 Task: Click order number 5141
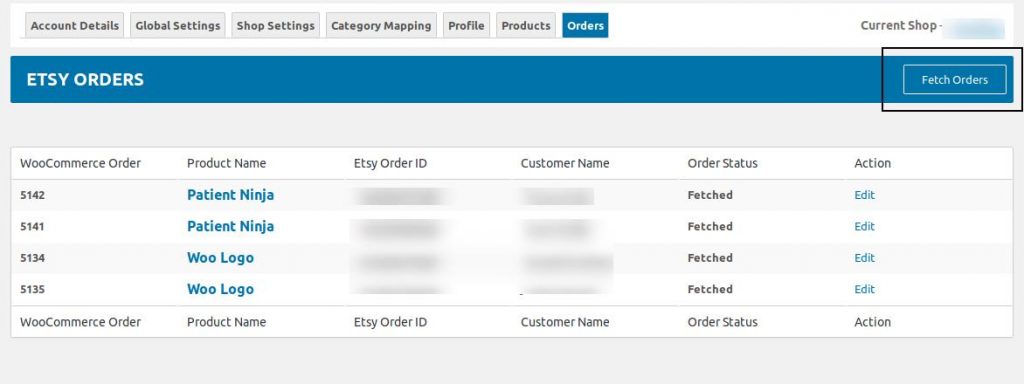33,226
